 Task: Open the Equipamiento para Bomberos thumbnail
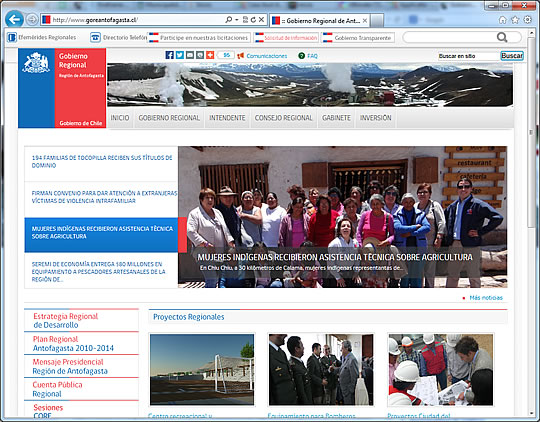(x=321, y=369)
